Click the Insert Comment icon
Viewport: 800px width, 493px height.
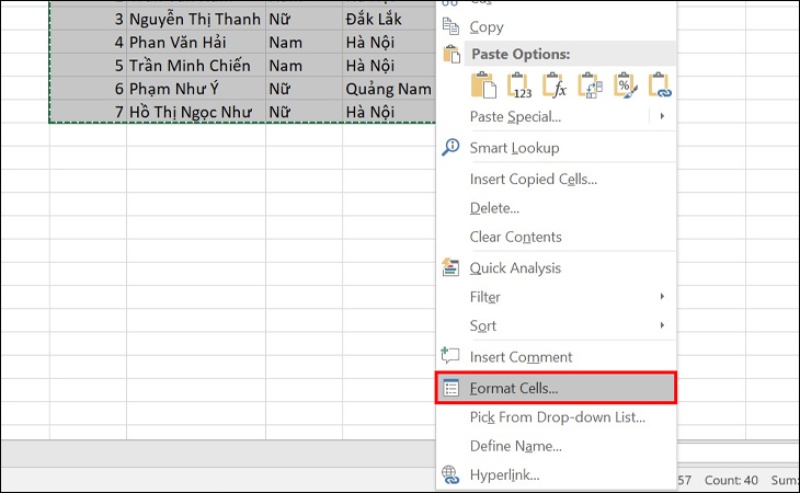point(450,356)
